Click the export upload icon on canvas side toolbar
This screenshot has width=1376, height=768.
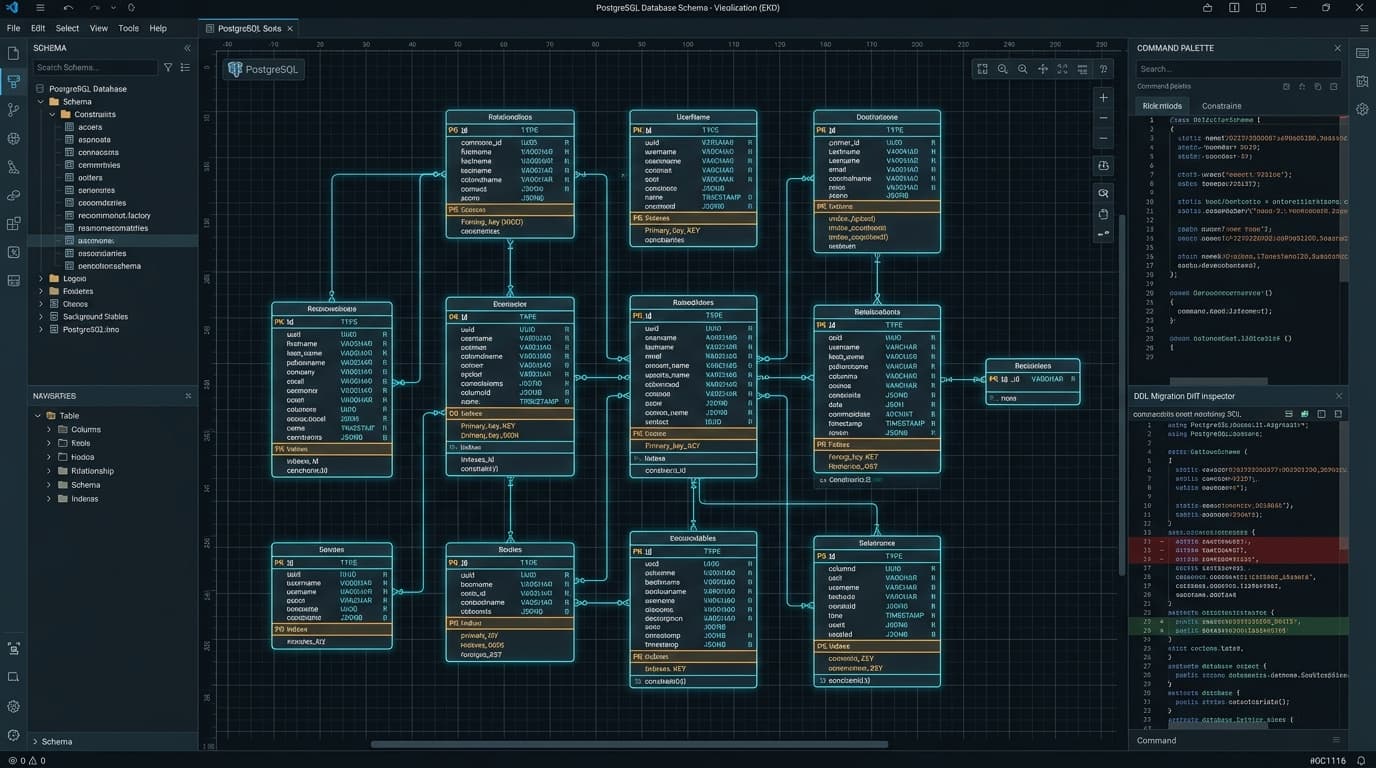tap(1103, 166)
